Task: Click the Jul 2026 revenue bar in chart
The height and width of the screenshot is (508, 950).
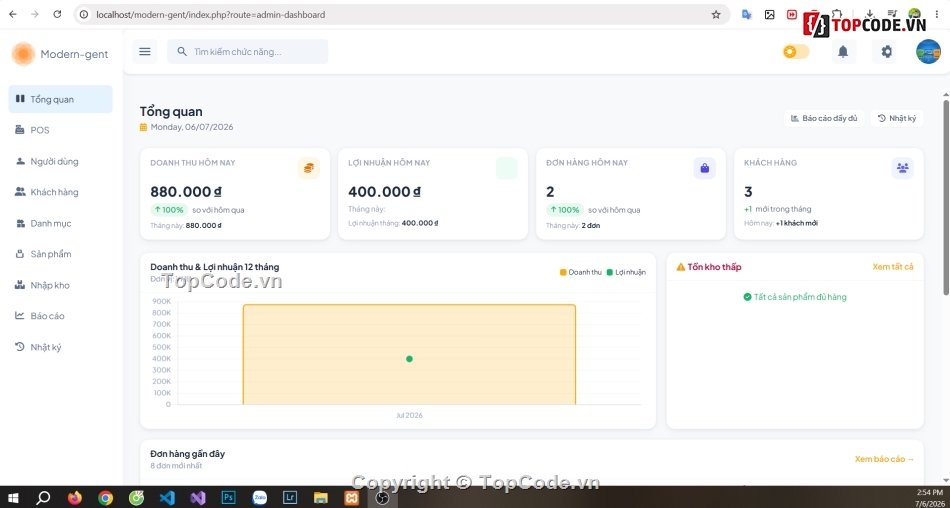Action: click(x=409, y=355)
